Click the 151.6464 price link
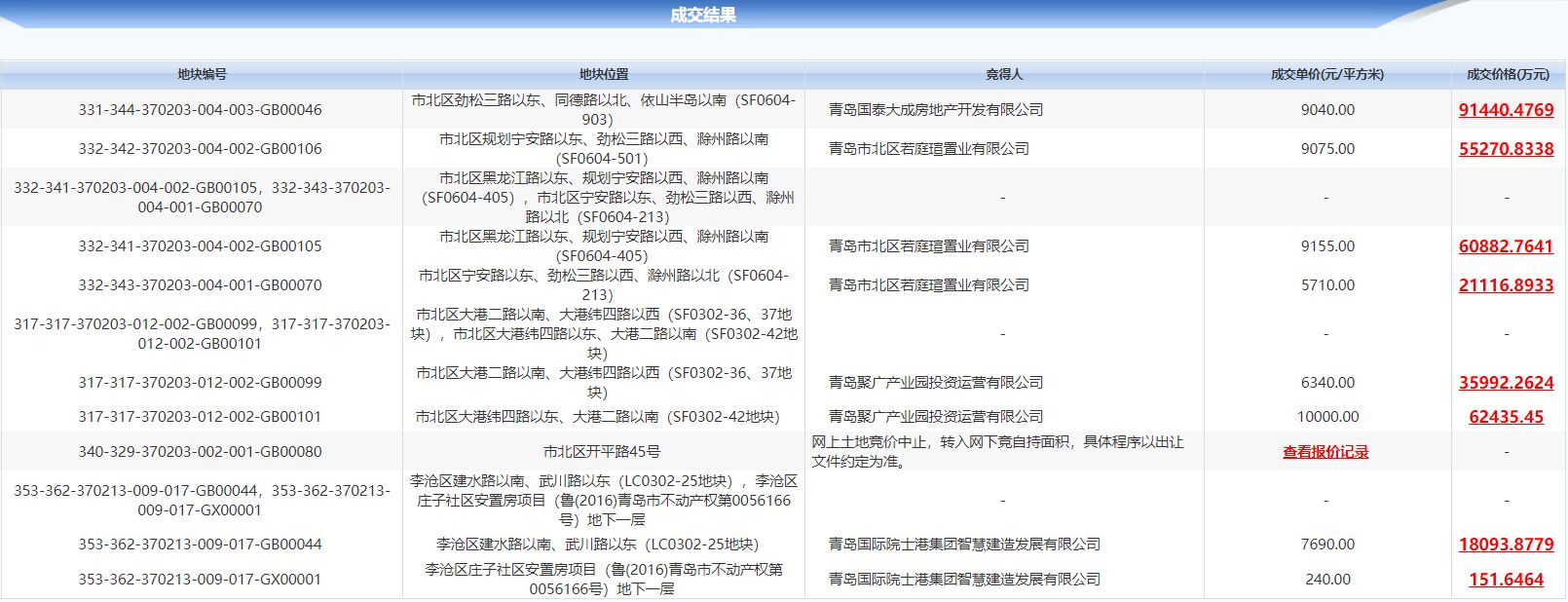The width and height of the screenshot is (1568, 602). click(x=1506, y=580)
